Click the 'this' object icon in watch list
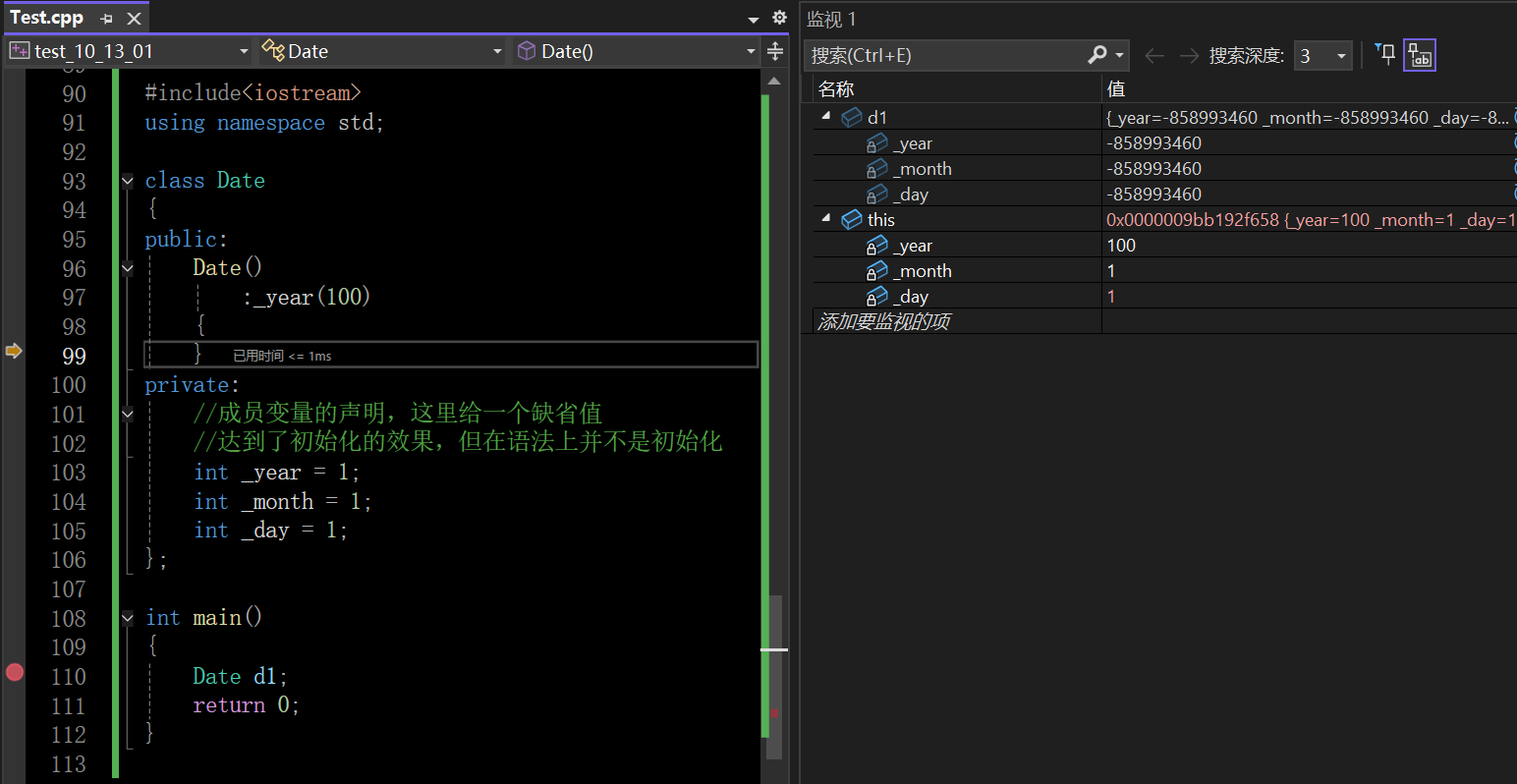 [852, 220]
